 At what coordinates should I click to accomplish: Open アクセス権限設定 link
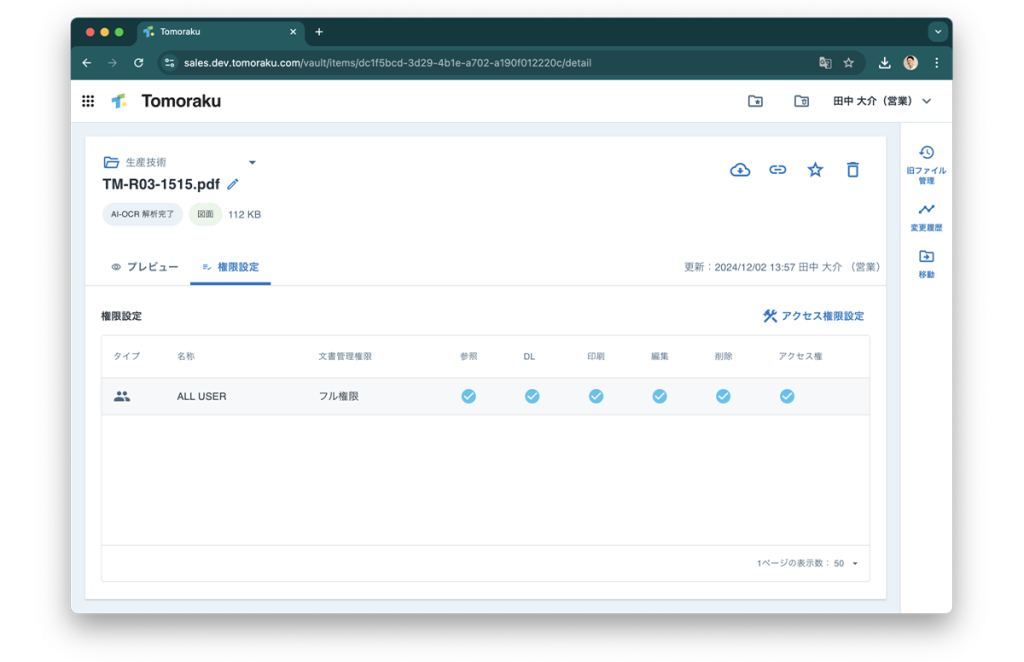point(813,316)
